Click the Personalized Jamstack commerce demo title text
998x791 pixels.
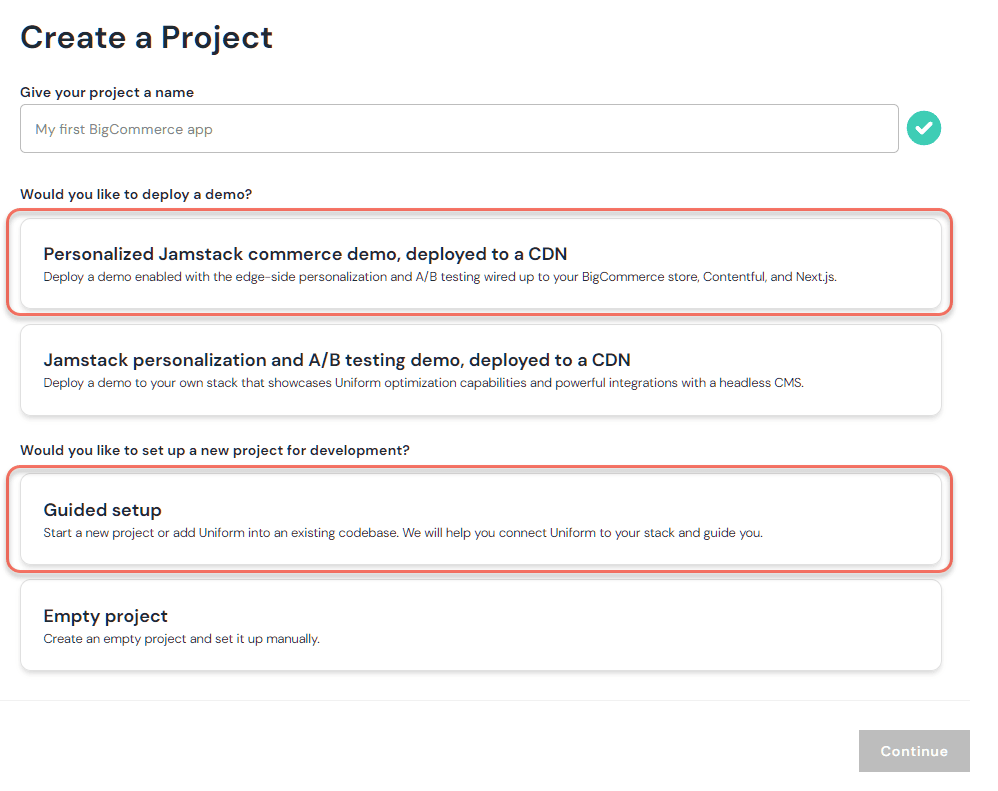pos(307,253)
